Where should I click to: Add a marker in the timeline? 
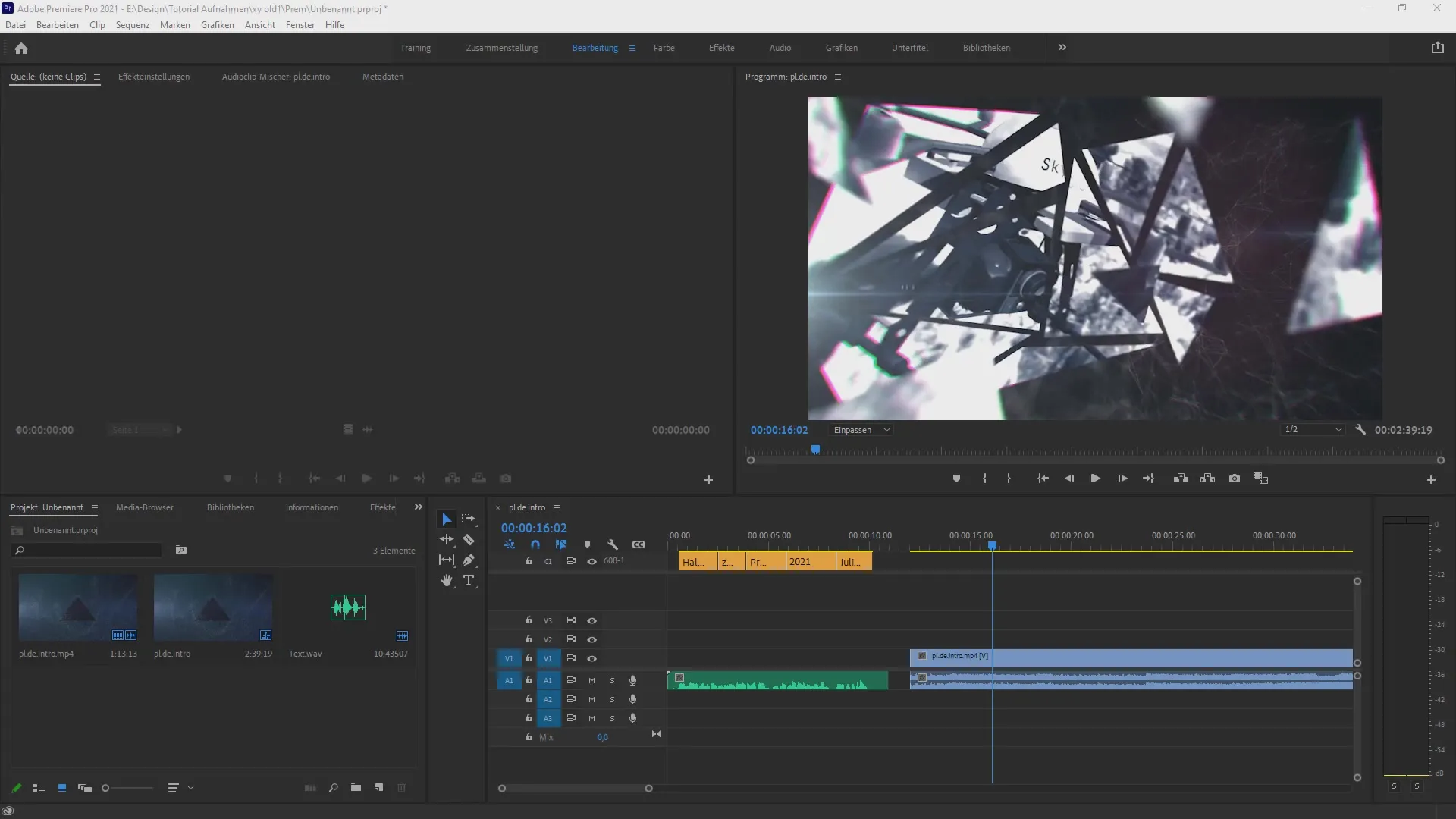pos(587,544)
